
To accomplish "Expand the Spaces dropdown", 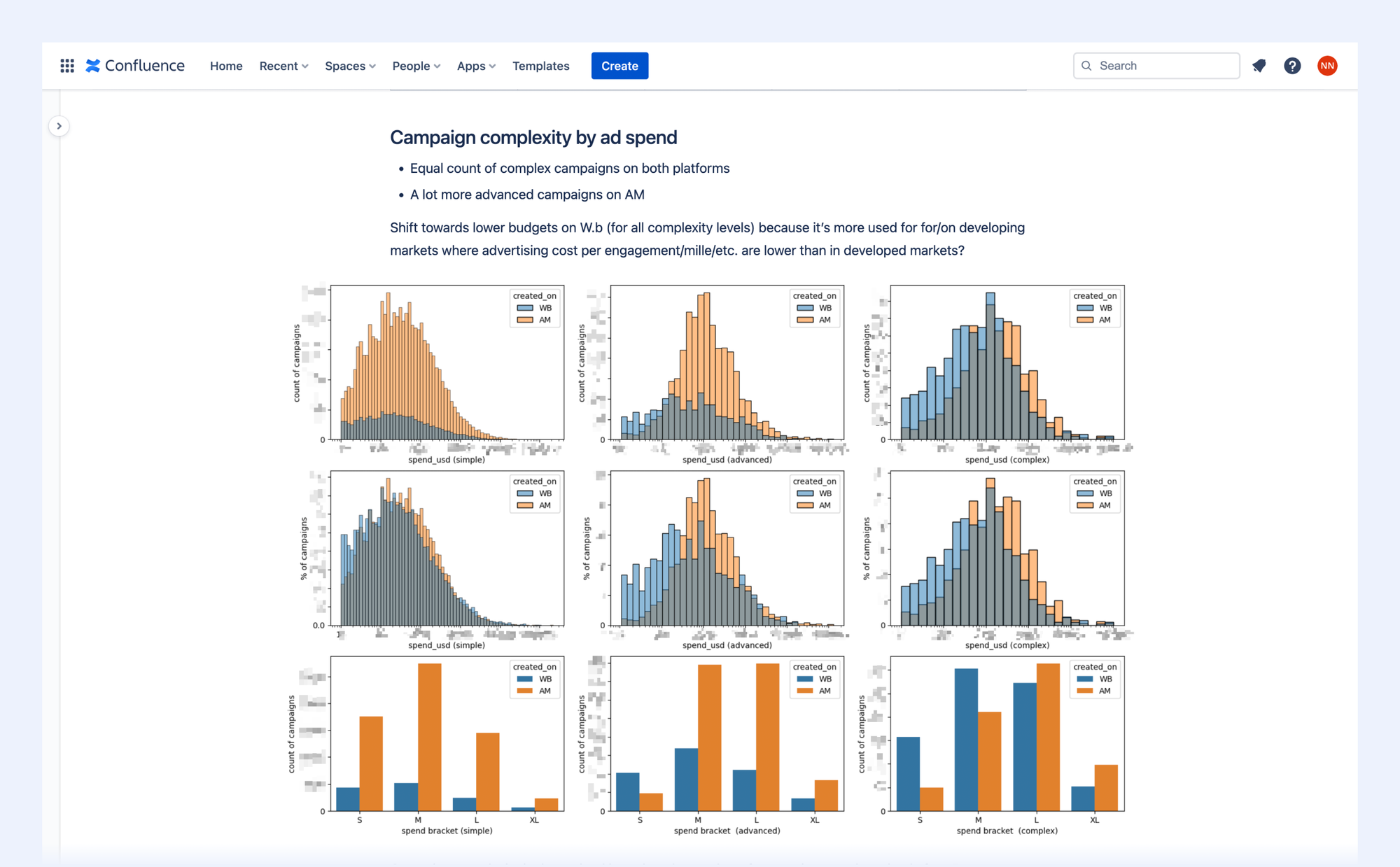I will 350,66.
